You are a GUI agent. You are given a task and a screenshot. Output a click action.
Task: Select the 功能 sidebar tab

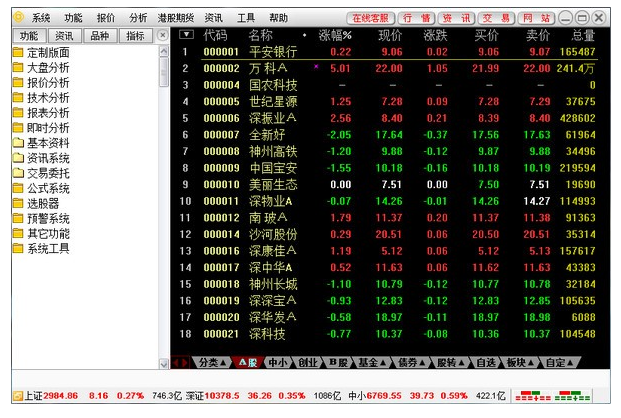tap(29, 36)
